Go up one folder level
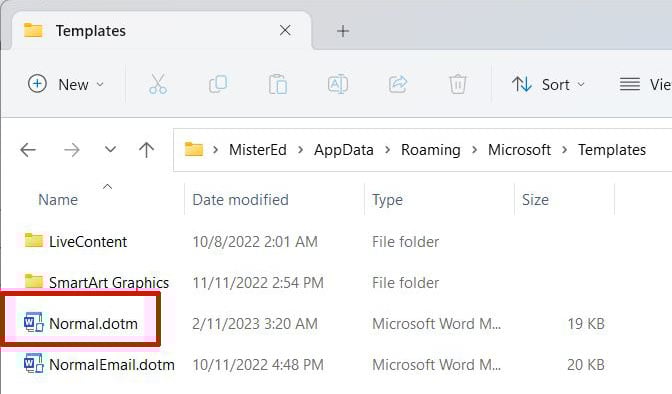This screenshot has height=394, width=672. pos(147,150)
